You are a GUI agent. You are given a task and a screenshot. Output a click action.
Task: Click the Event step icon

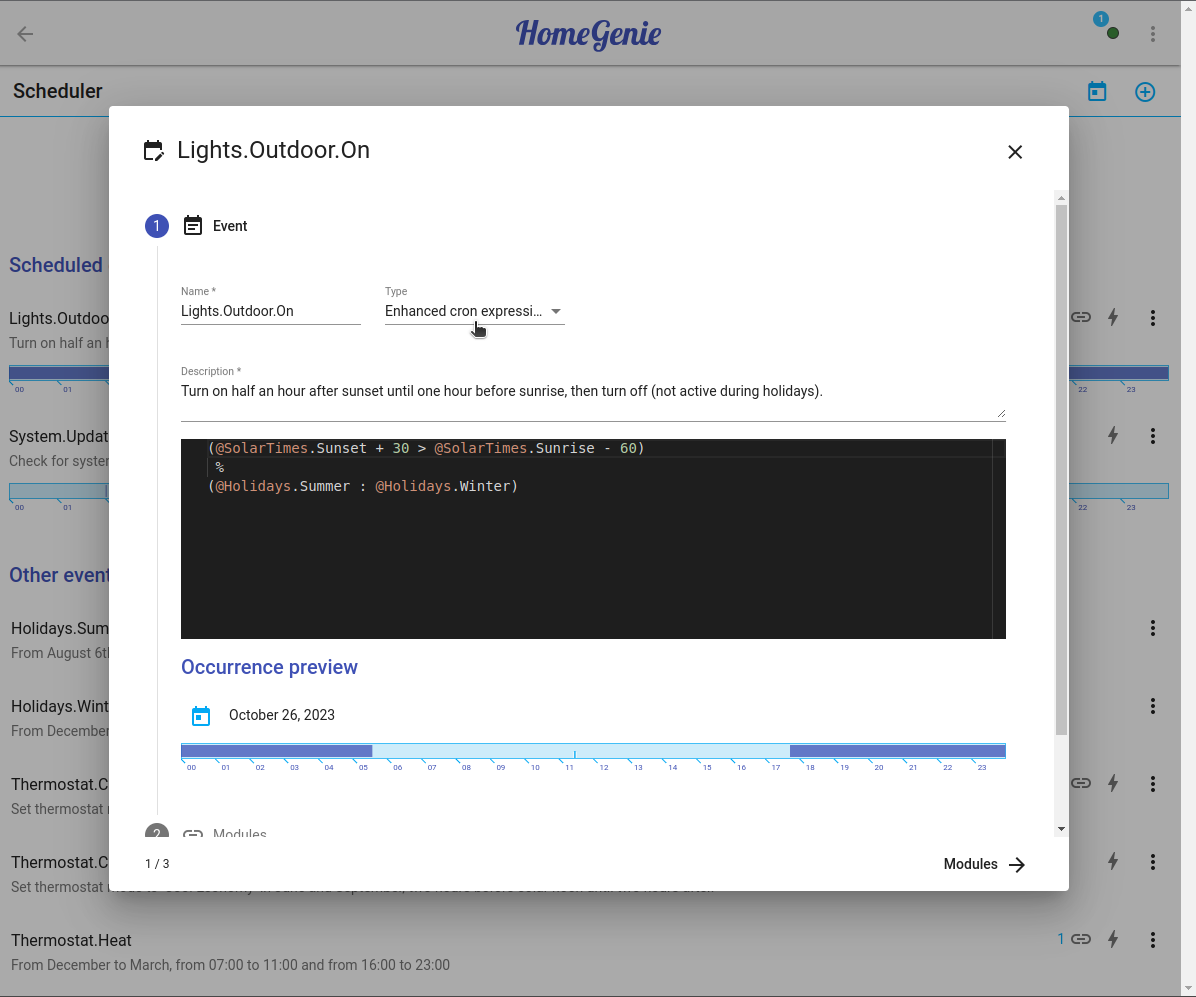click(193, 226)
